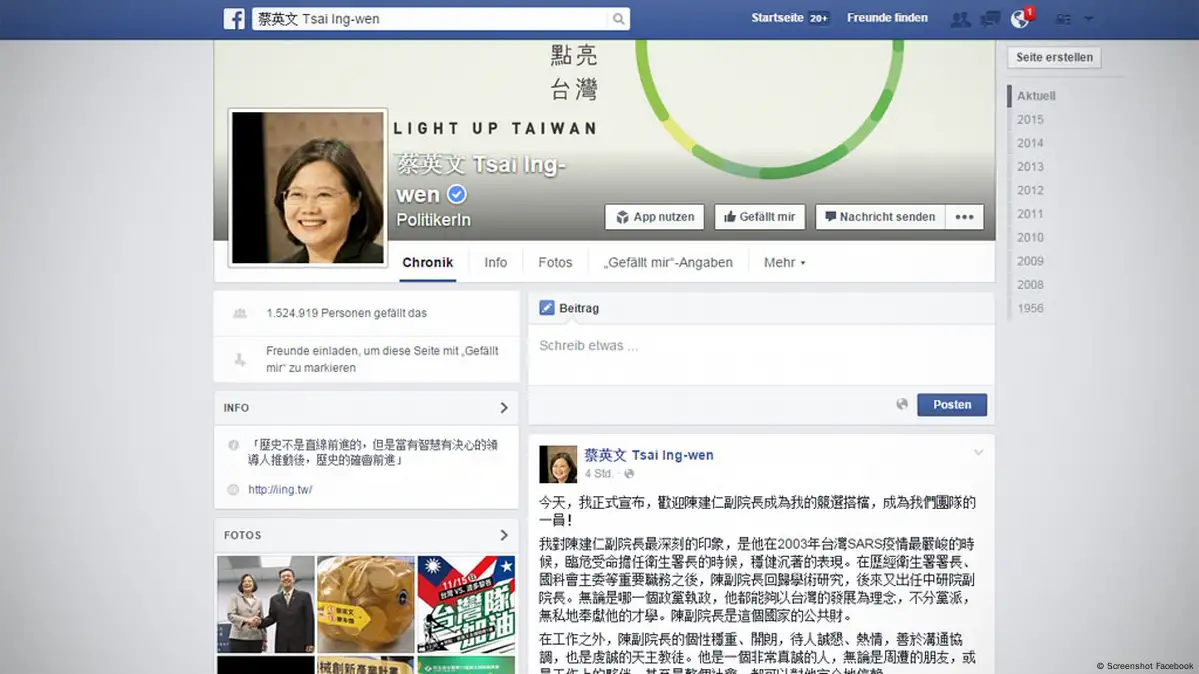Image resolution: width=1199 pixels, height=674 pixels.
Task: Open the friend requests icon
Action: (960, 19)
